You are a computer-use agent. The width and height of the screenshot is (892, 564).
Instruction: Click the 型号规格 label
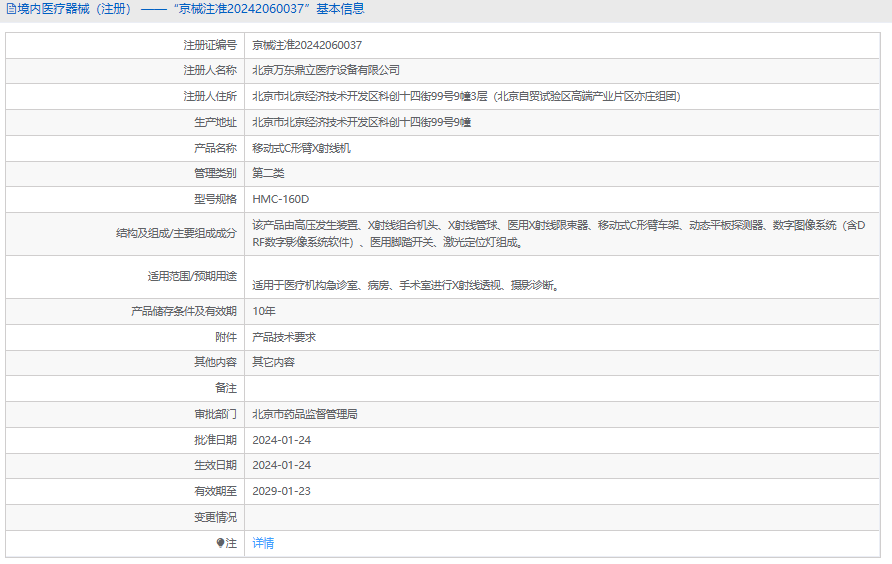tap(215, 200)
